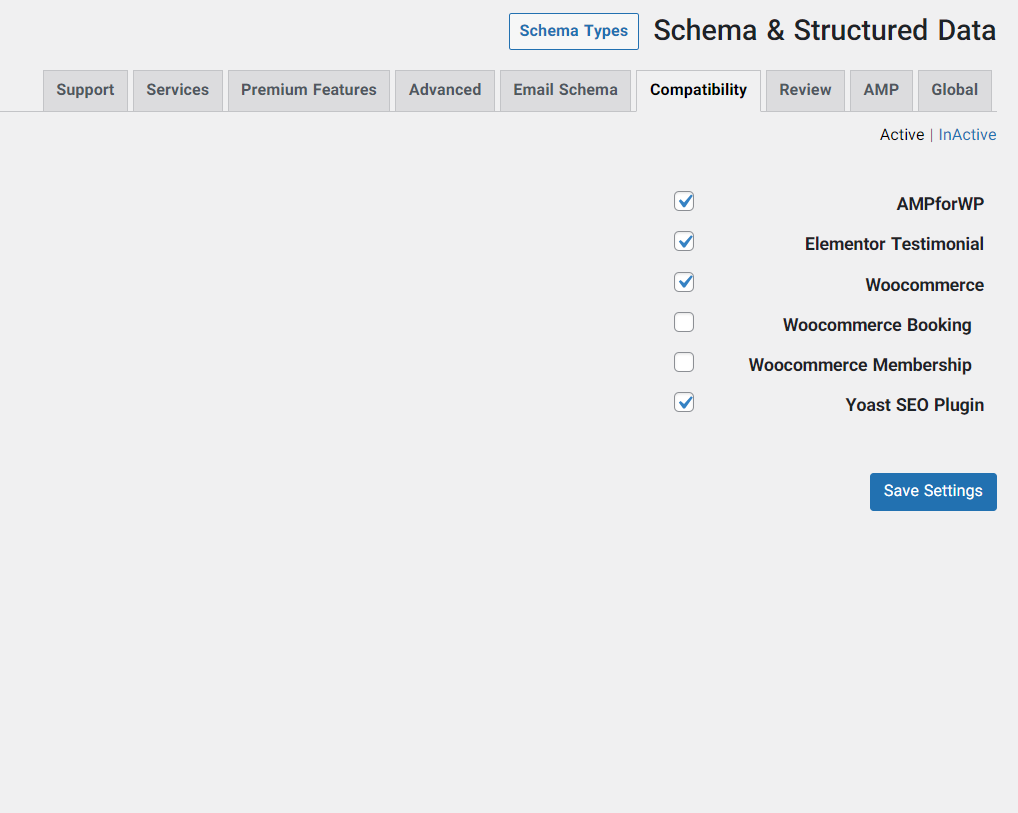Open the Support tab
The height and width of the screenshot is (813, 1018).
pos(85,90)
